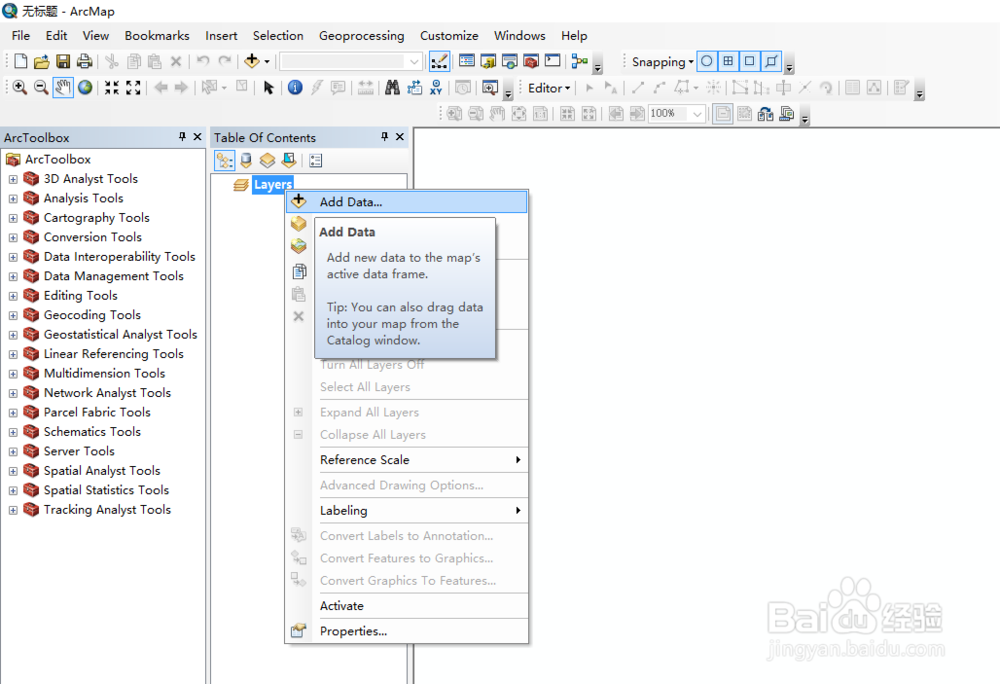Click the New document icon
This screenshot has height=684, width=1000.
(20, 61)
